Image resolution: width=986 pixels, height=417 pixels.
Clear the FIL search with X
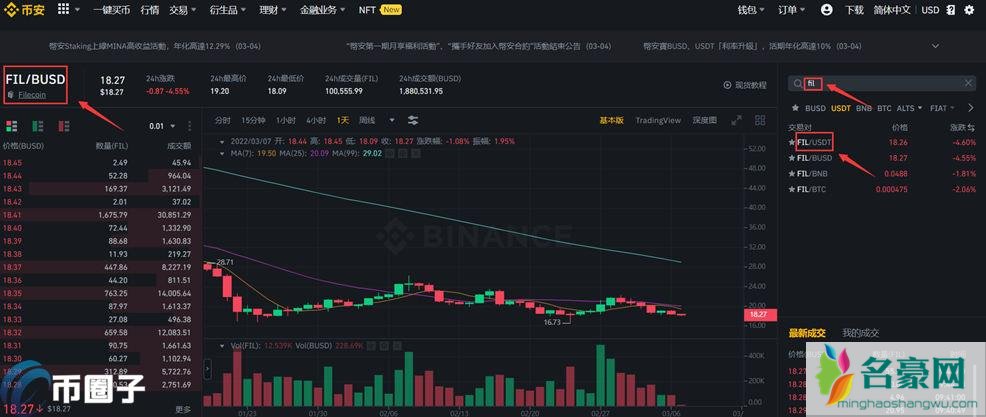tap(968, 83)
